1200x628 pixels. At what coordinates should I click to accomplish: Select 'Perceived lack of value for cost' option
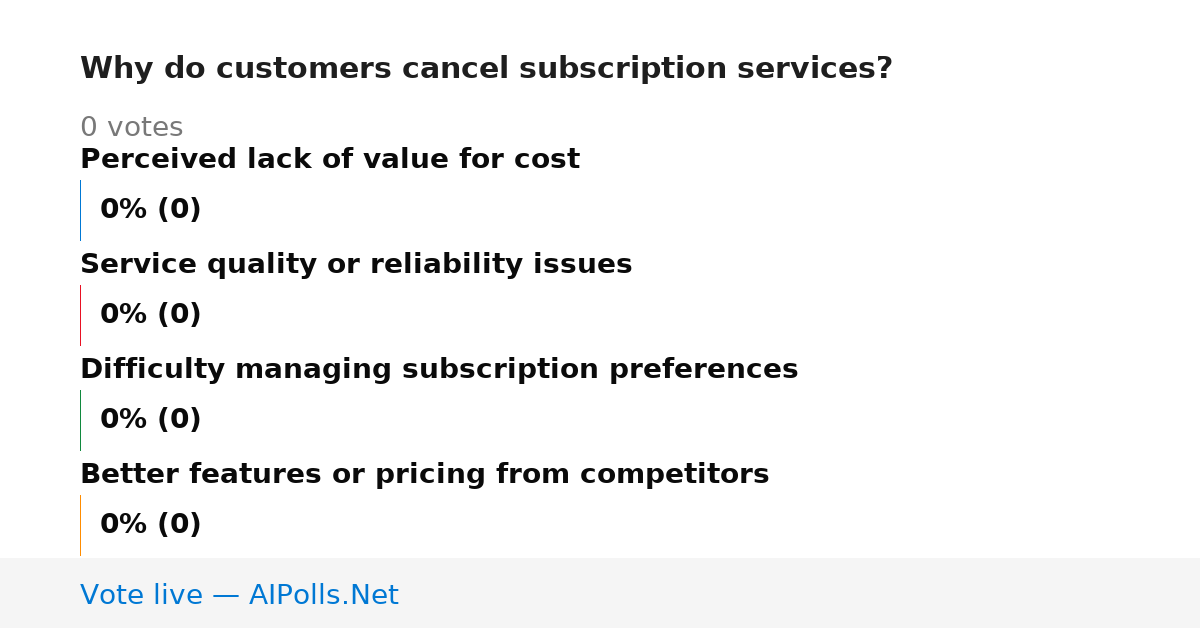point(330,160)
